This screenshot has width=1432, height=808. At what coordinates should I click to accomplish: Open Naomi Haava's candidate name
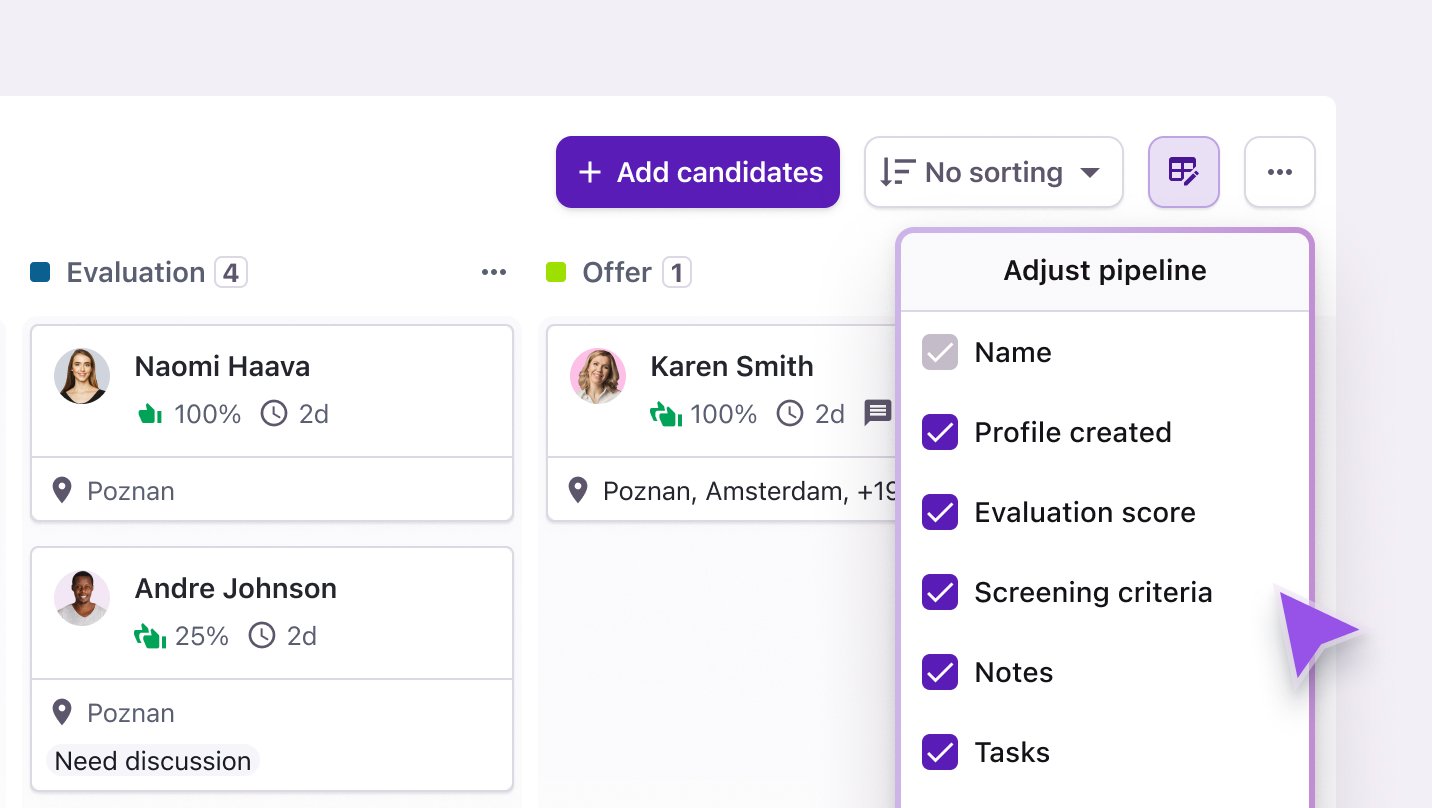click(222, 367)
